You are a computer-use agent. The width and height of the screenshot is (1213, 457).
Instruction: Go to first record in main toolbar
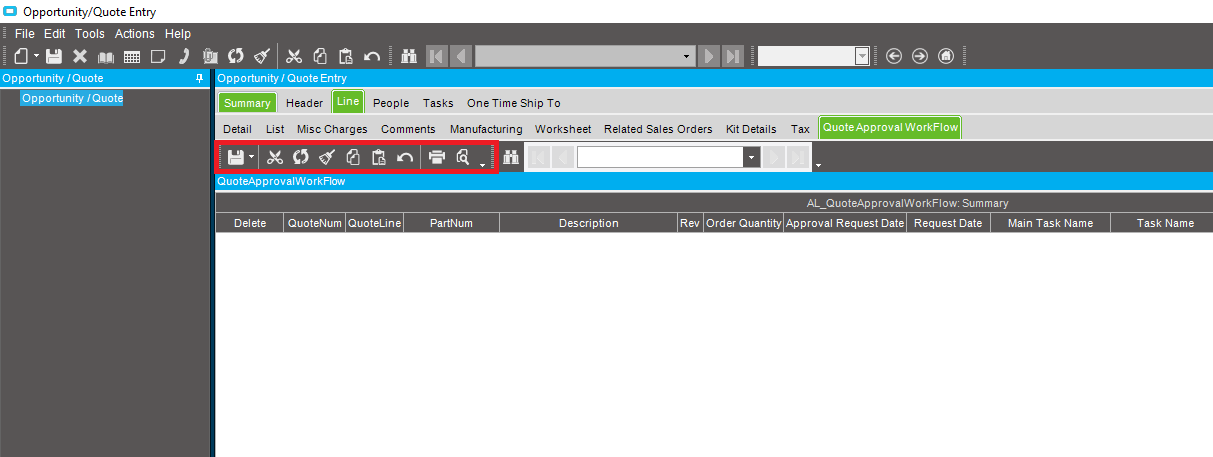pyautogui.click(x=437, y=56)
